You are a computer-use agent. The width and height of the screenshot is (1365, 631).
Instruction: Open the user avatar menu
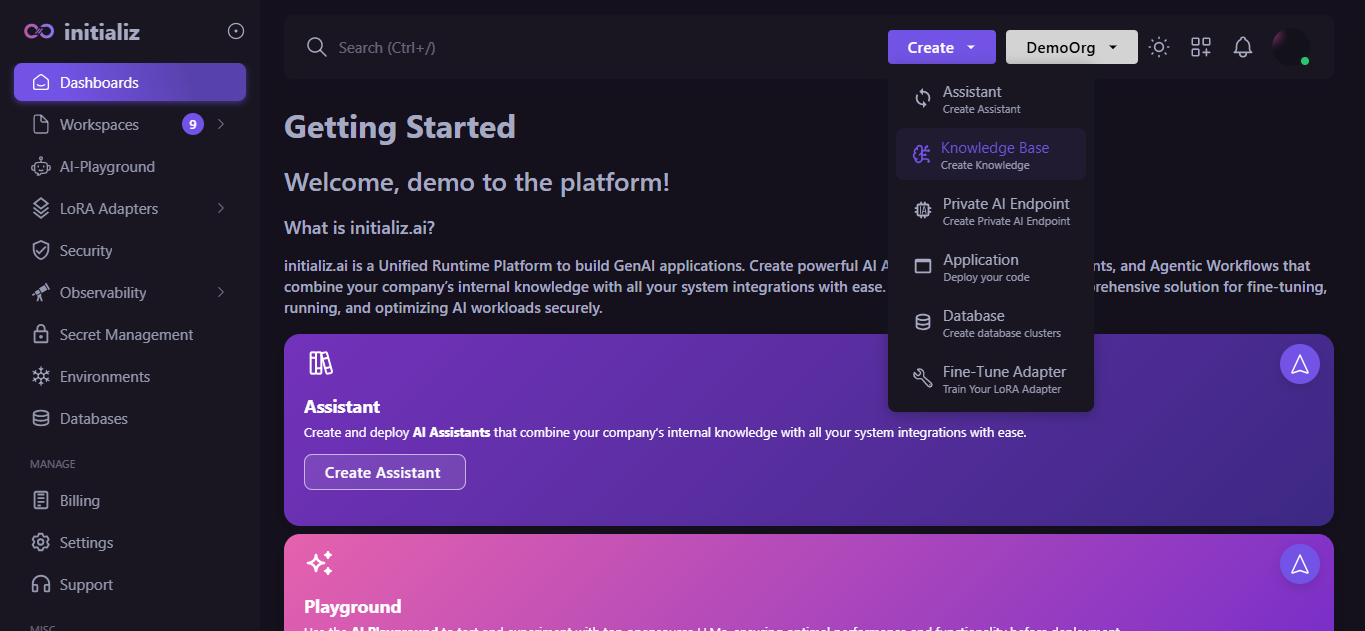click(x=1291, y=47)
